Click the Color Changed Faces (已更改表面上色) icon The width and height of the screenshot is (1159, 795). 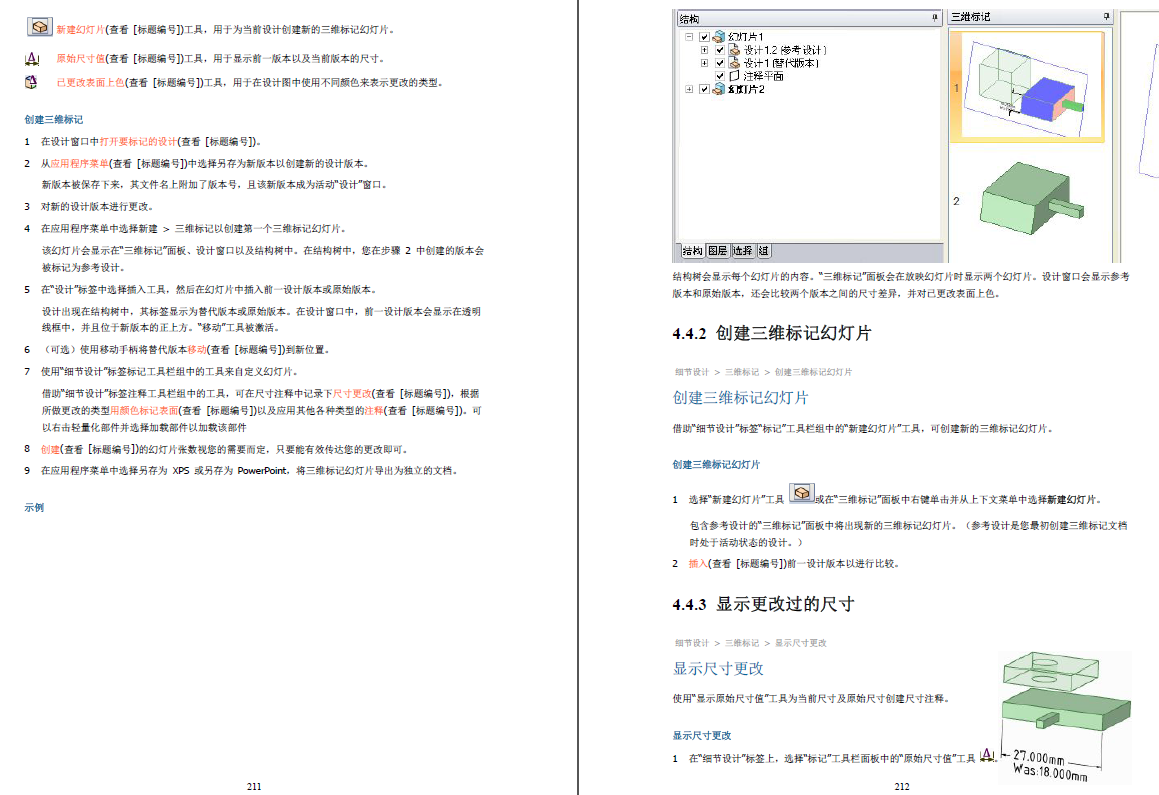coord(31,82)
